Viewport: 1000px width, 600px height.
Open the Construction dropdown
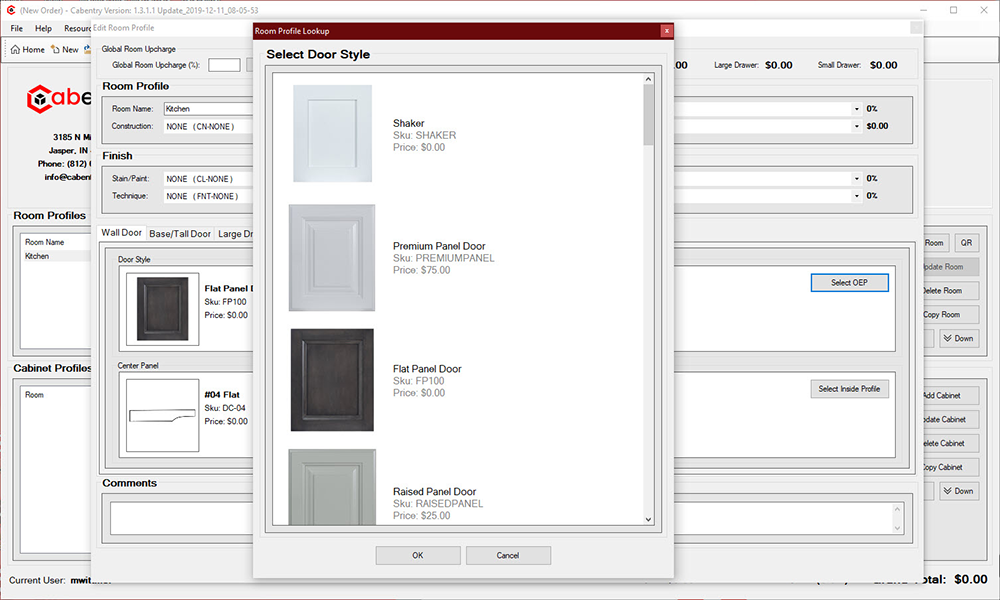209,127
